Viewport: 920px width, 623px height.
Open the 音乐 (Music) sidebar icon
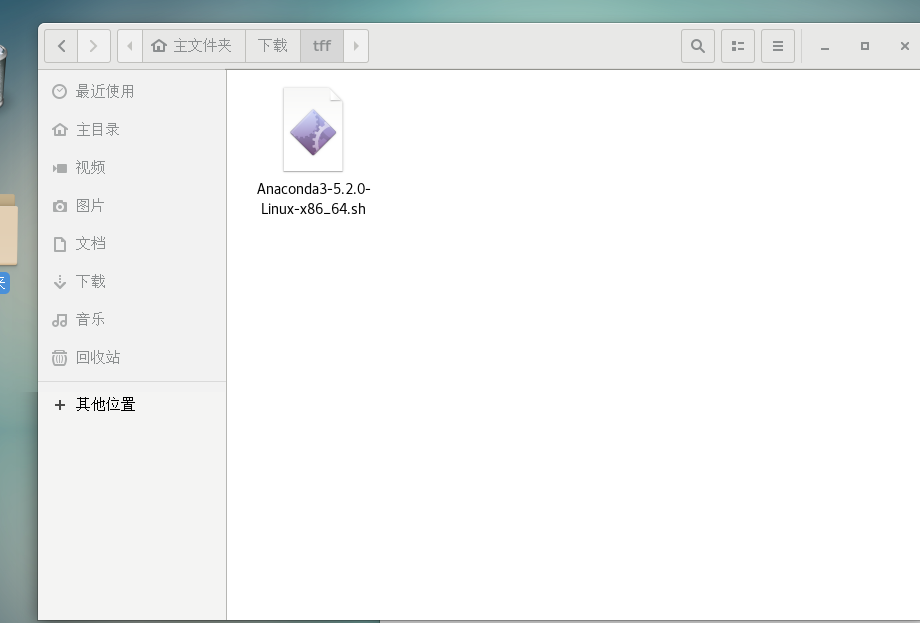coord(60,319)
